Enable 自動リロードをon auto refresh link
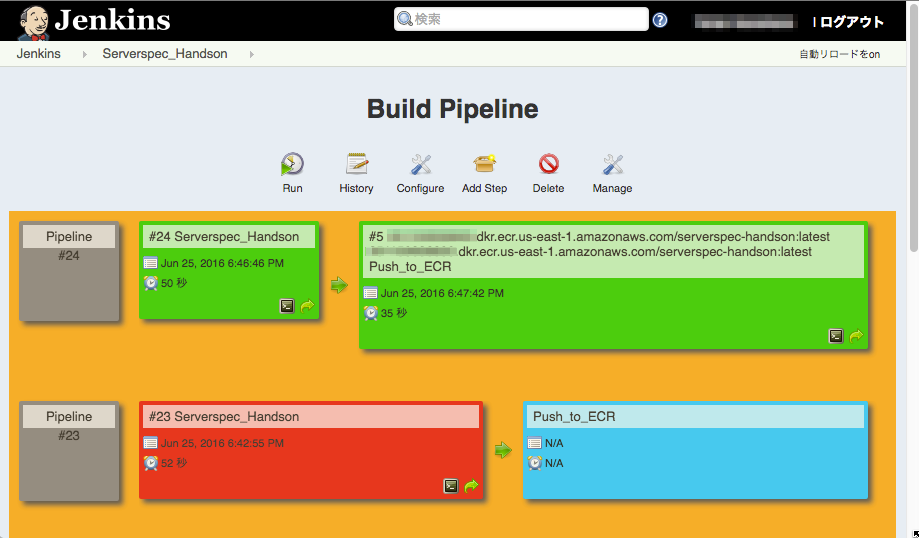Image resolution: width=919 pixels, height=538 pixels. pyautogui.click(x=839, y=54)
